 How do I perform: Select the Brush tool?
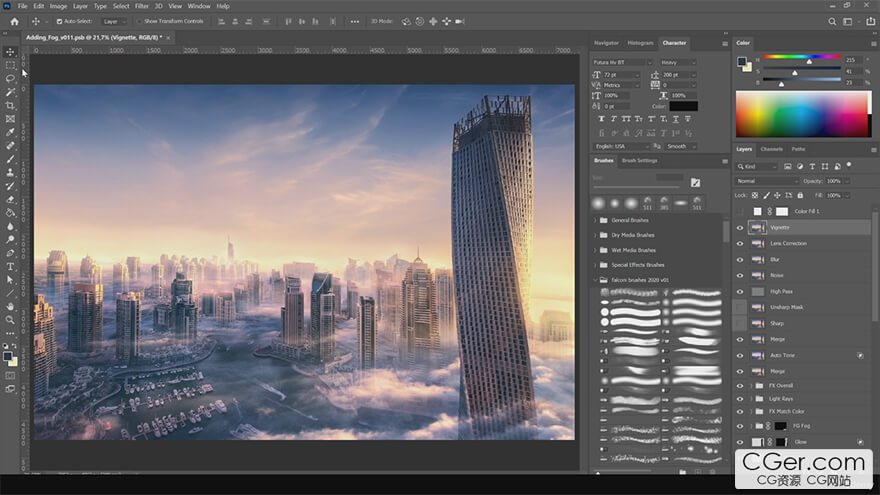(10, 159)
